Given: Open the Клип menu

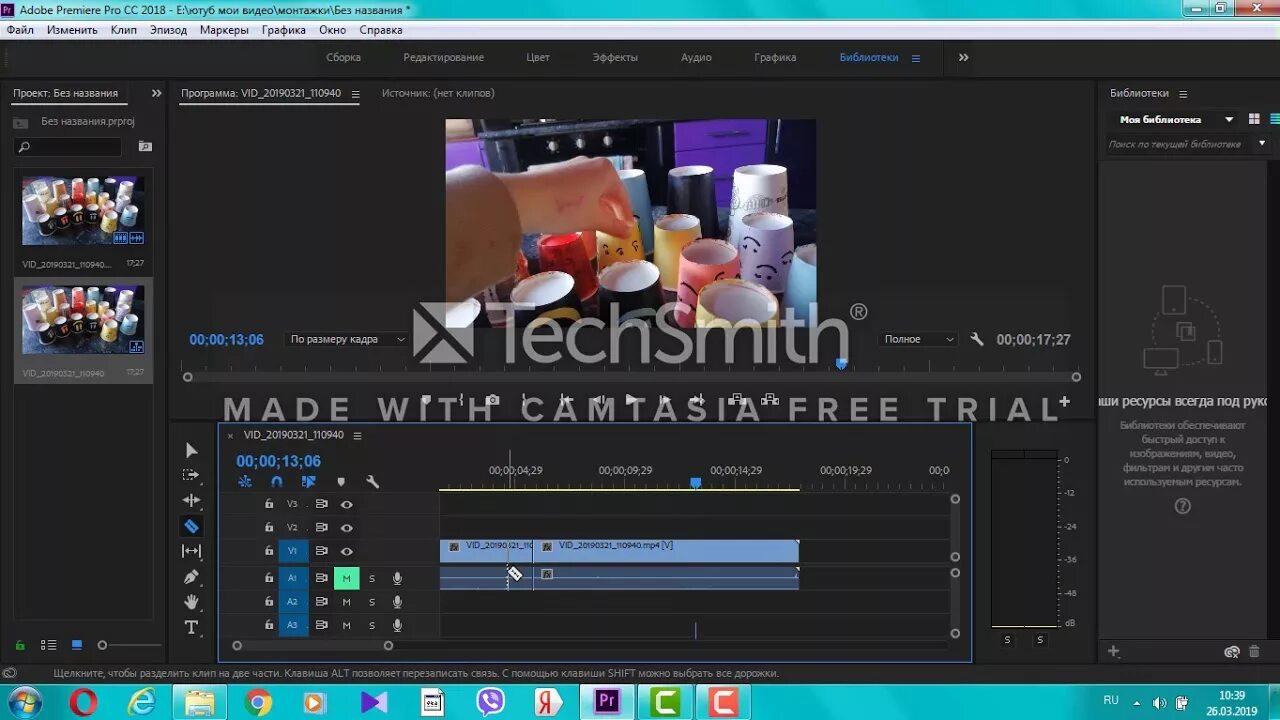Looking at the screenshot, I should click(x=124, y=30).
